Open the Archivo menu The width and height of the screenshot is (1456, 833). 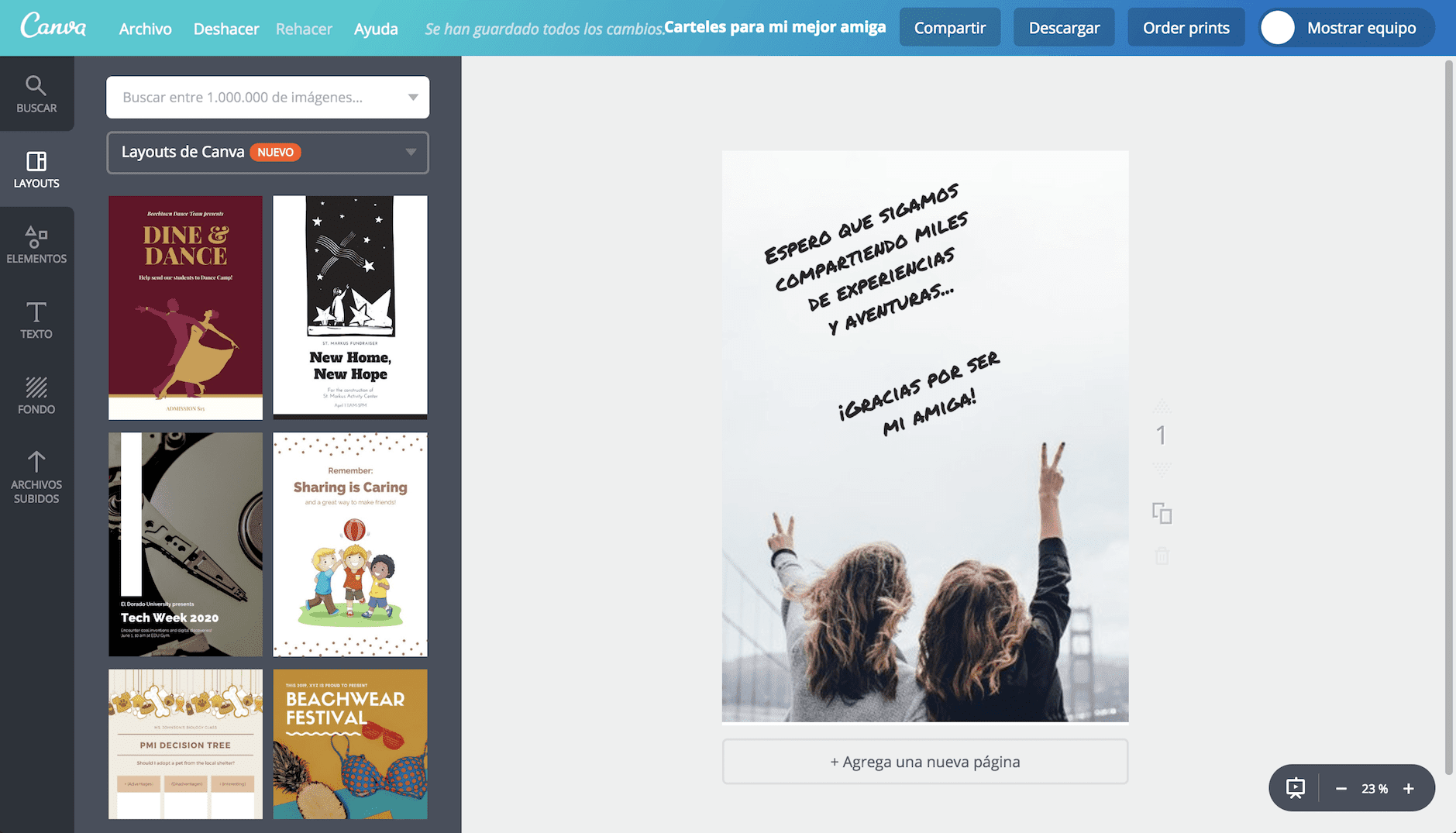145,29
